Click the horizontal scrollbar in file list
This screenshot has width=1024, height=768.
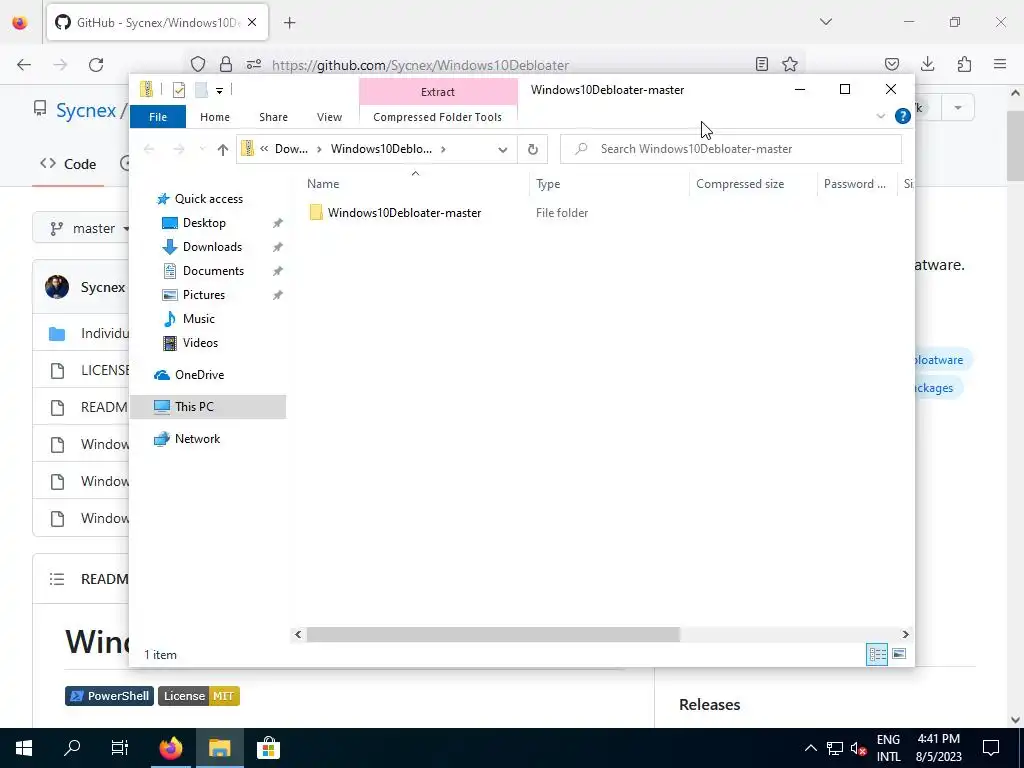coord(493,634)
